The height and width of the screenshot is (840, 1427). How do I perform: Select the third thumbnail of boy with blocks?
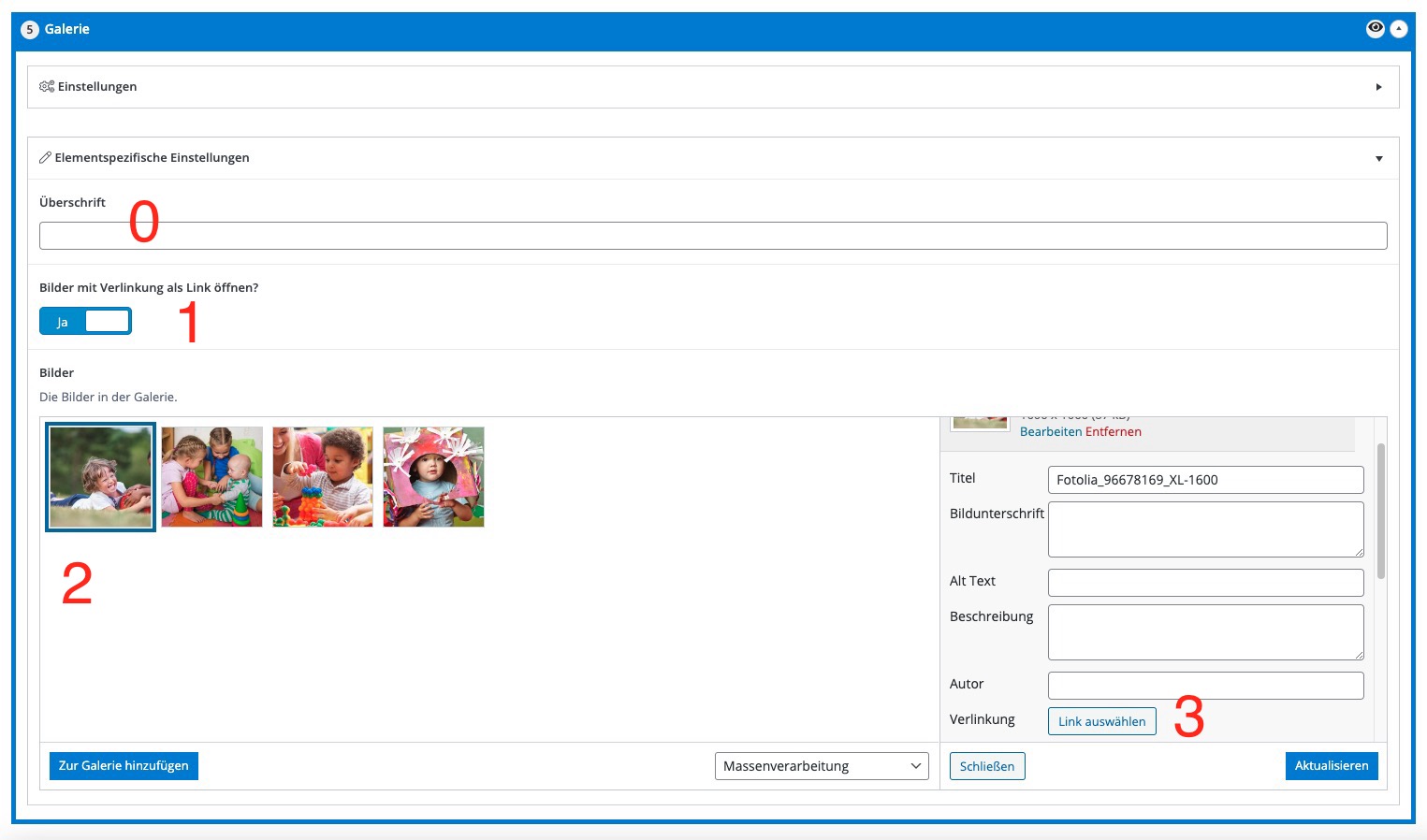coord(323,477)
